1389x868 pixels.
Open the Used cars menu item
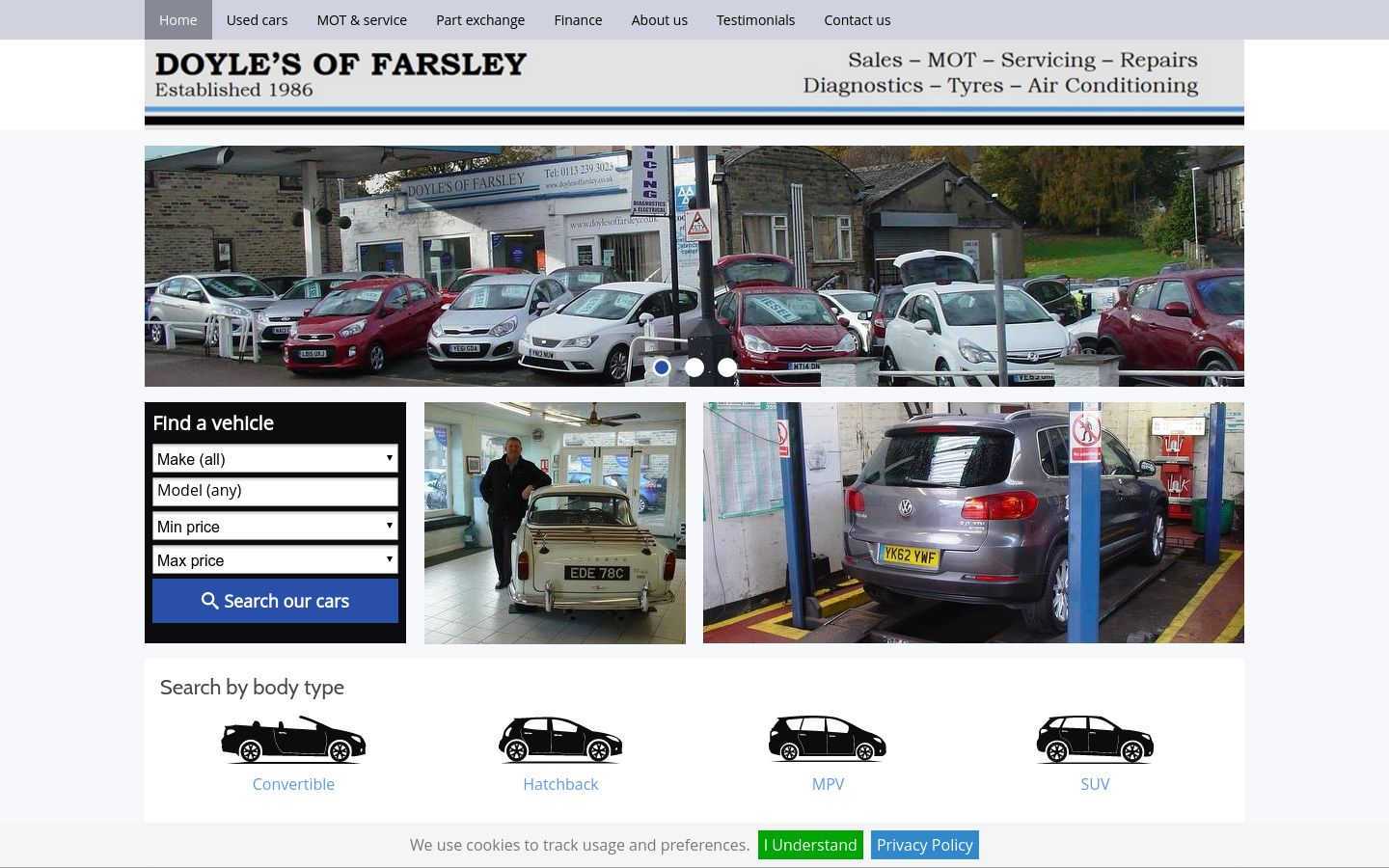point(257,19)
